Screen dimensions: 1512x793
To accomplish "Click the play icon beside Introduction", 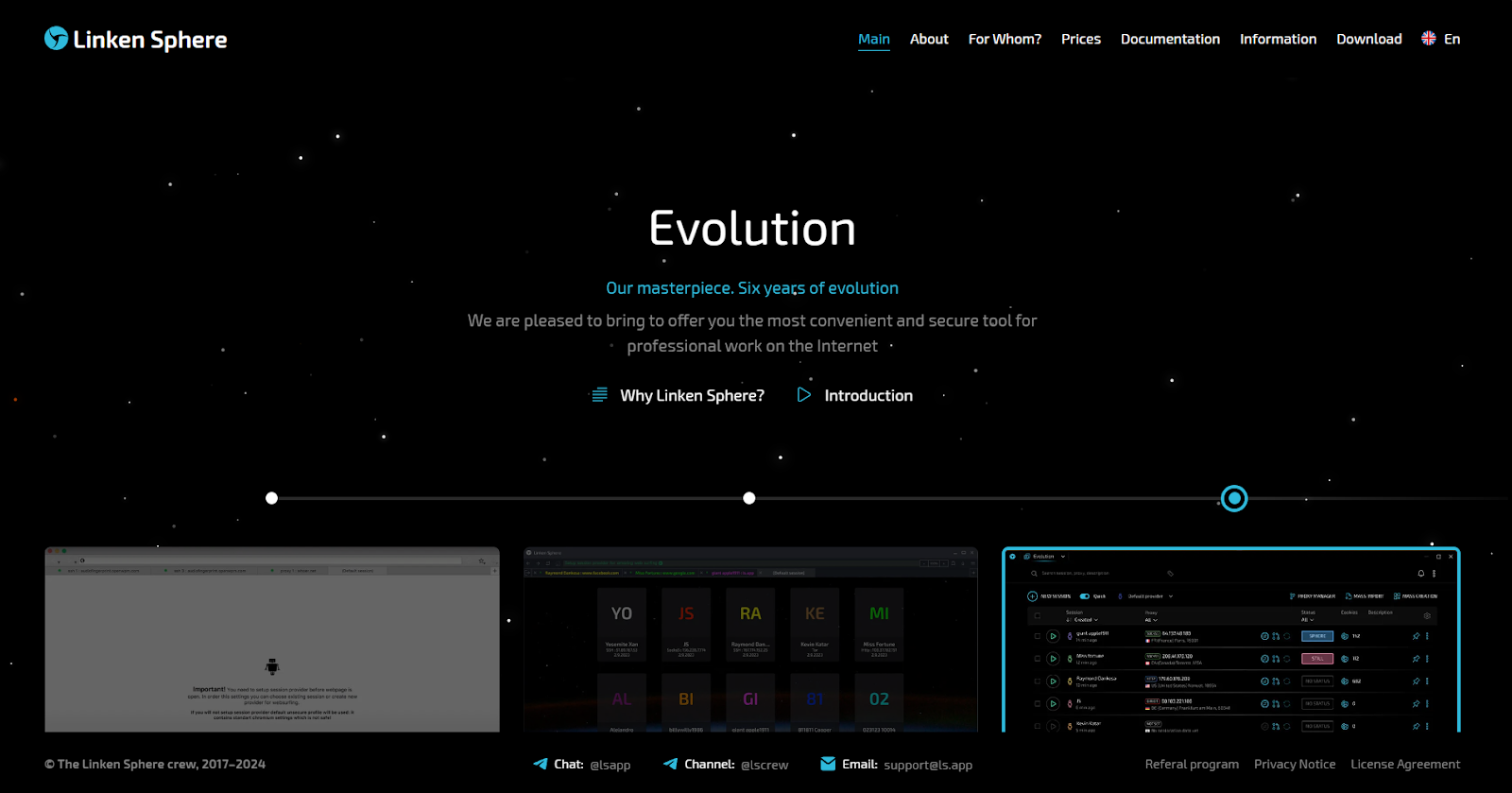I will [804, 395].
